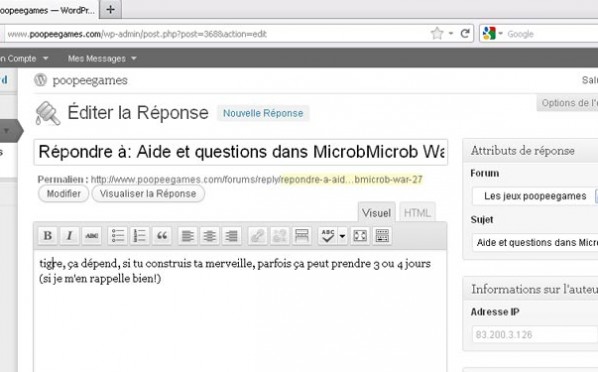Align text left in the editor
The image size is (598, 372).
[187, 235]
